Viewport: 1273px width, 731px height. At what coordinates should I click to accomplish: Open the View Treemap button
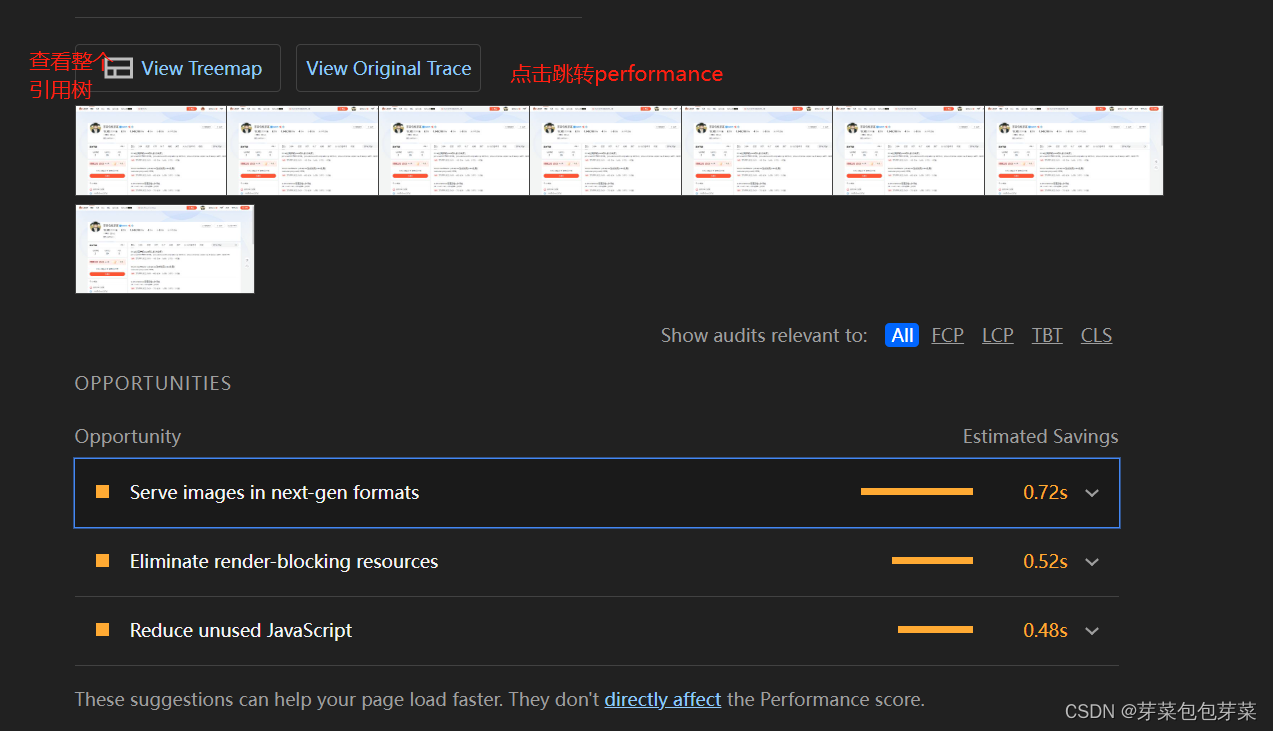pos(178,68)
